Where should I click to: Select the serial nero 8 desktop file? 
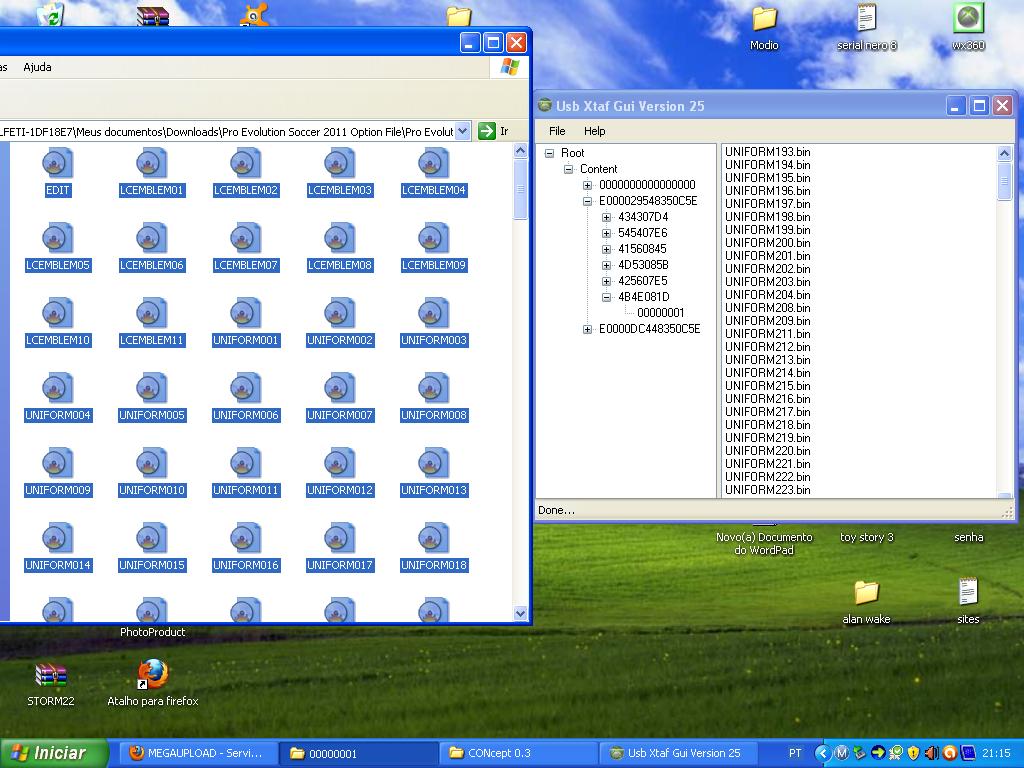[867, 27]
